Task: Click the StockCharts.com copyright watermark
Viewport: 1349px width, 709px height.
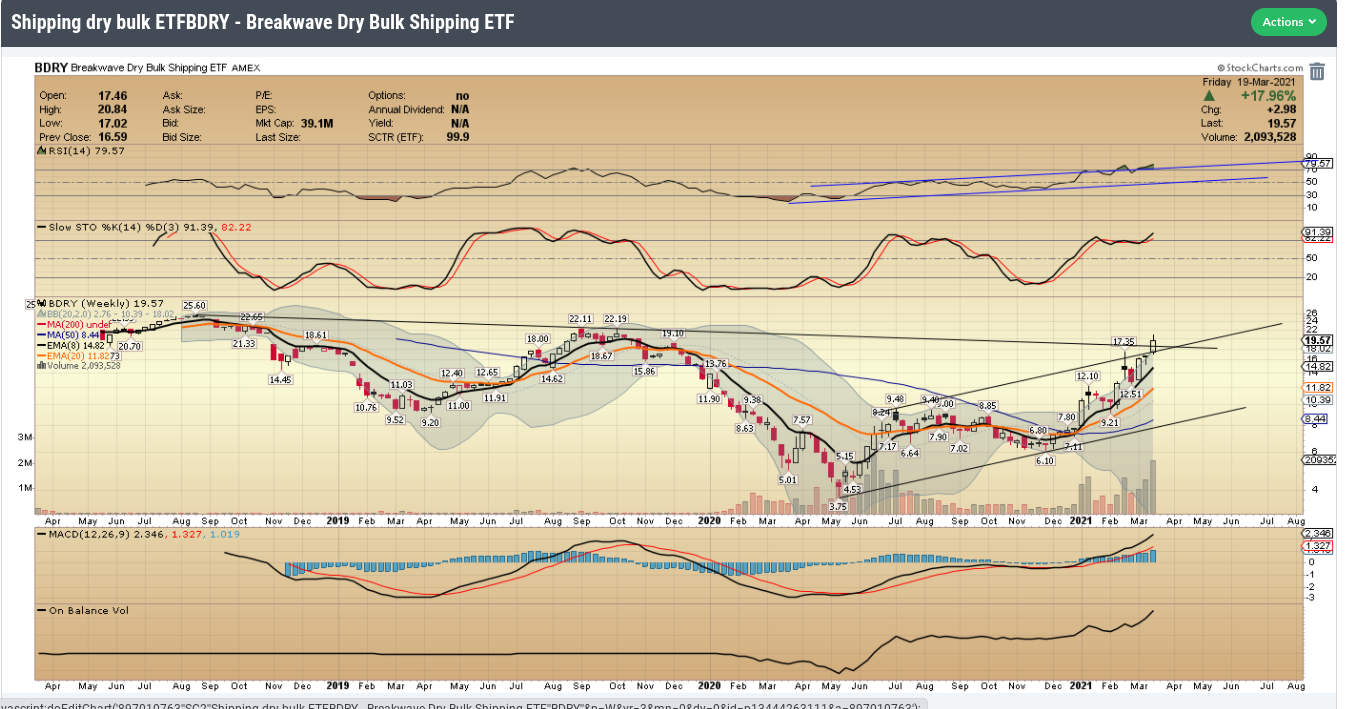Action: [x=1261, y=67]
